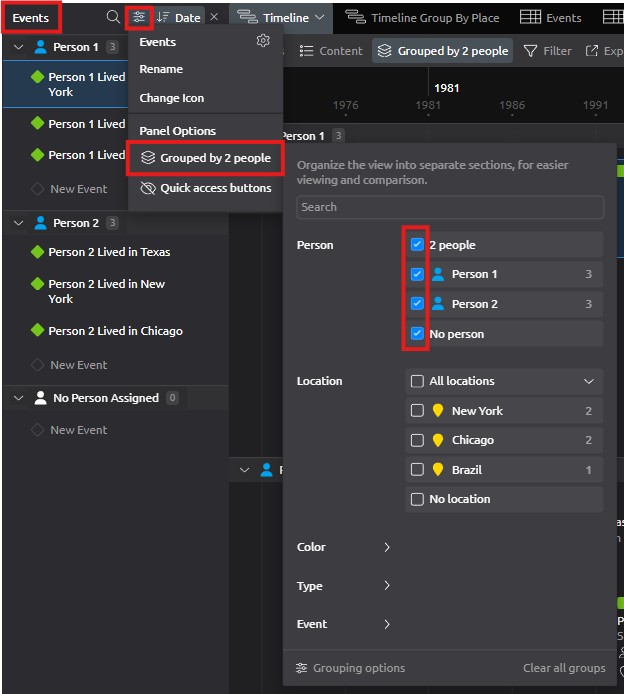Click the New York location pin icon
This screenshot has height=694, width=624.
point(438,411)
